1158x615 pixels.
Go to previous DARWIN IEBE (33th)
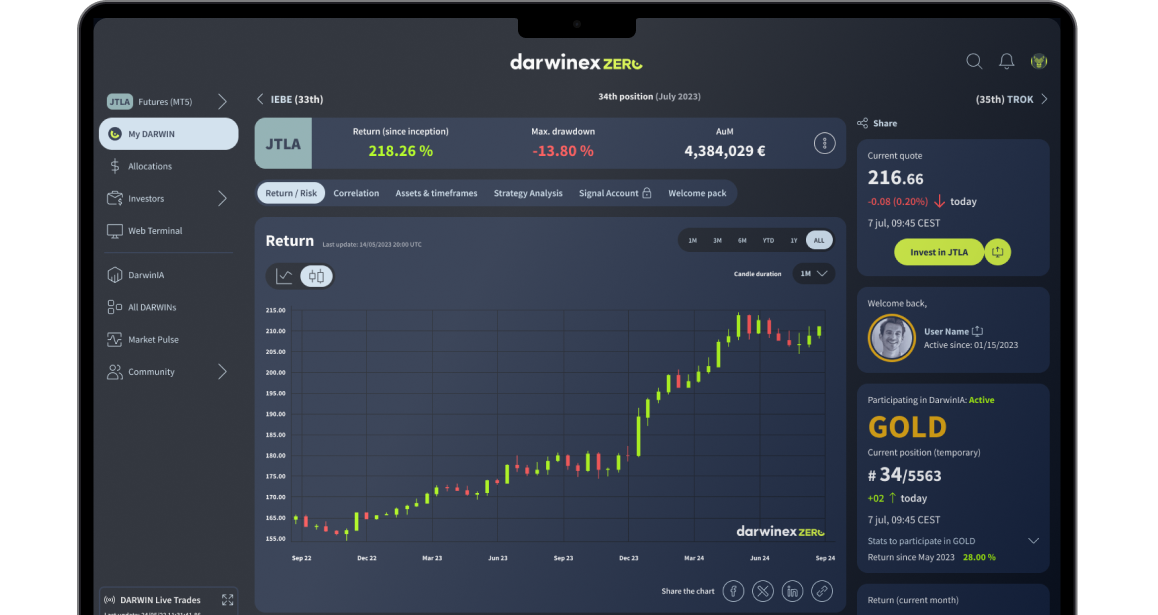coord(290,99)
